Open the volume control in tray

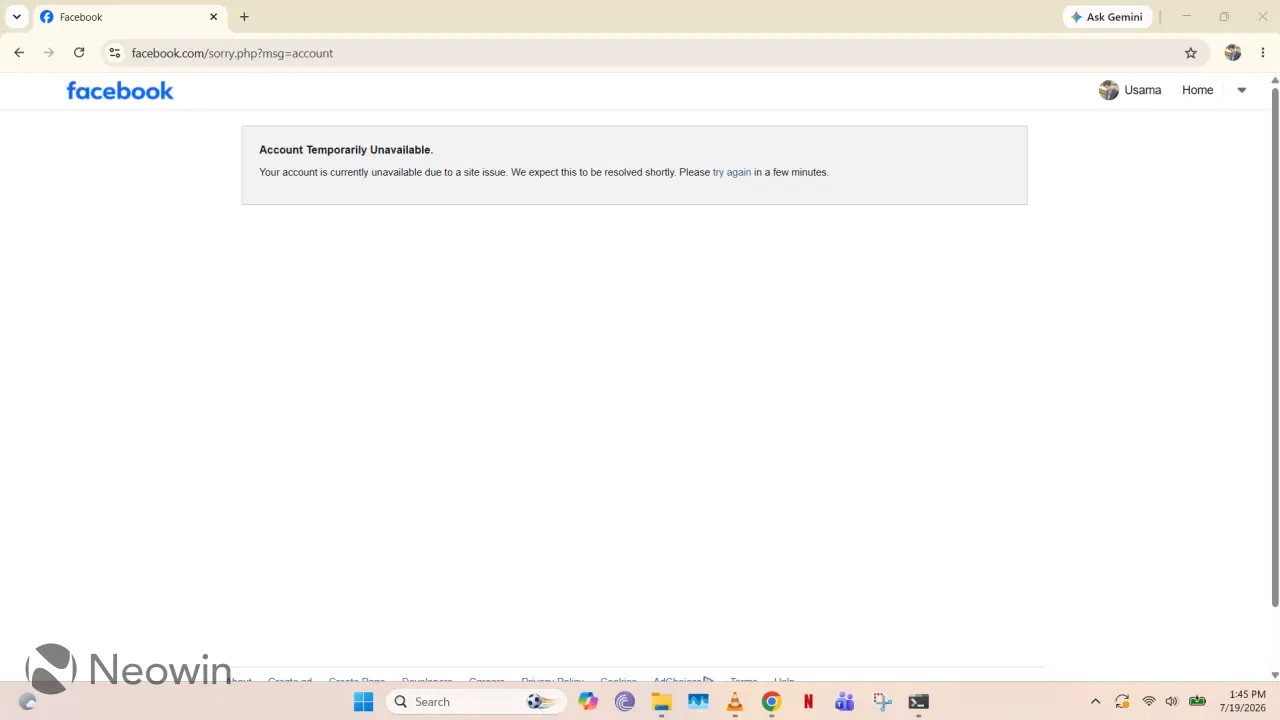point(1172,702)
